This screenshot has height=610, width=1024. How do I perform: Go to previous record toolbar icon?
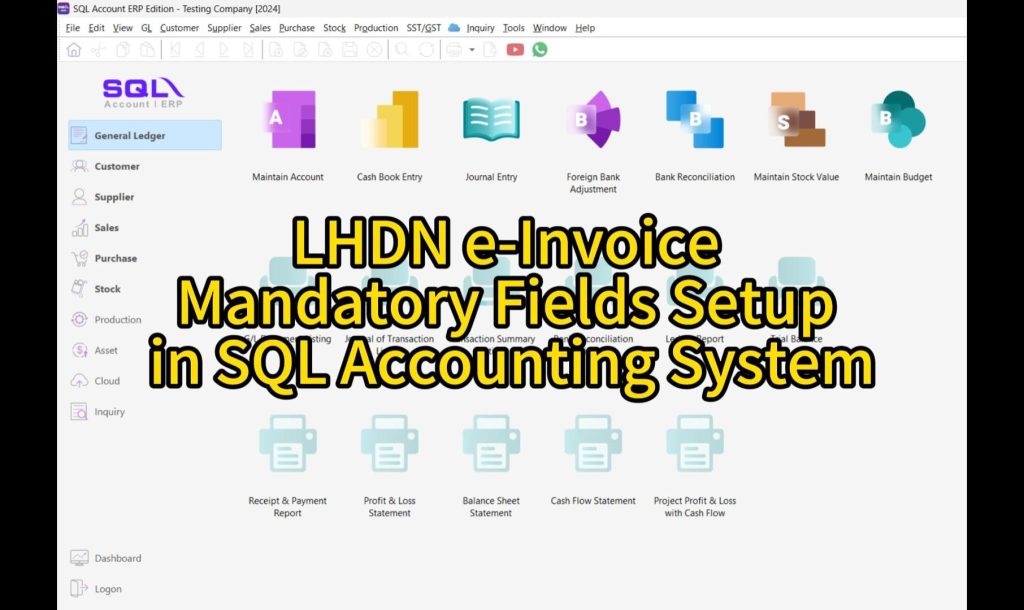pyautogui.click(x=199, y=50)
